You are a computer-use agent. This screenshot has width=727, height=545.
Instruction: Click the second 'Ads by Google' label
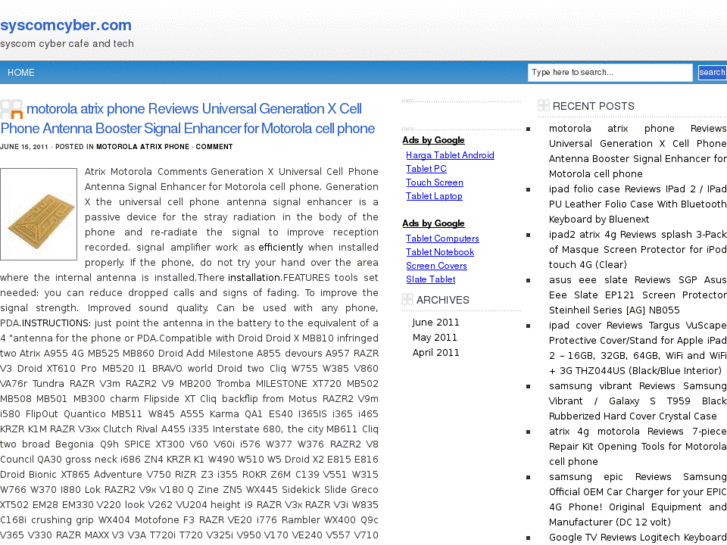pos(433,223)
